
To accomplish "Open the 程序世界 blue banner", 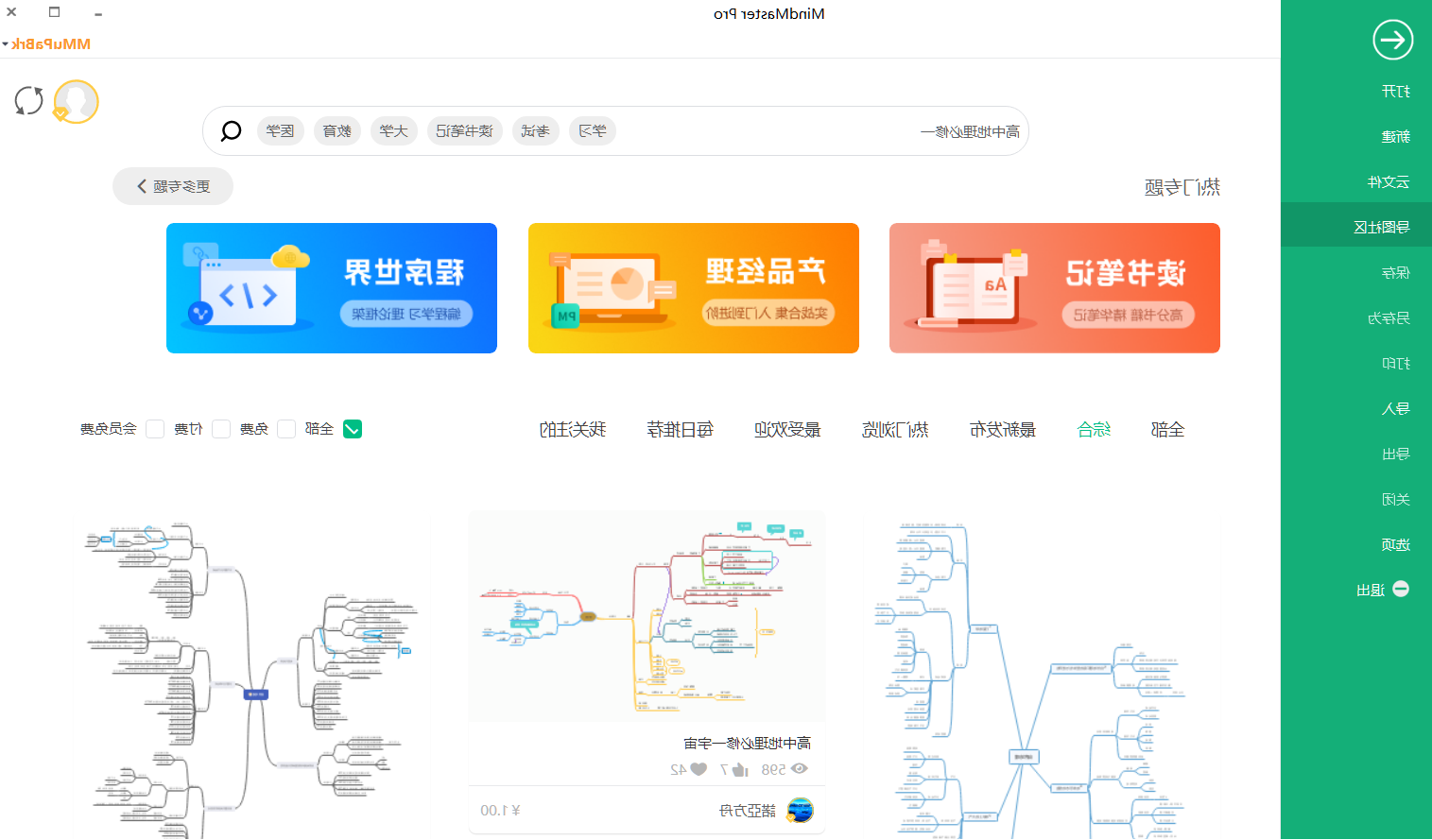I will (332, 288).
